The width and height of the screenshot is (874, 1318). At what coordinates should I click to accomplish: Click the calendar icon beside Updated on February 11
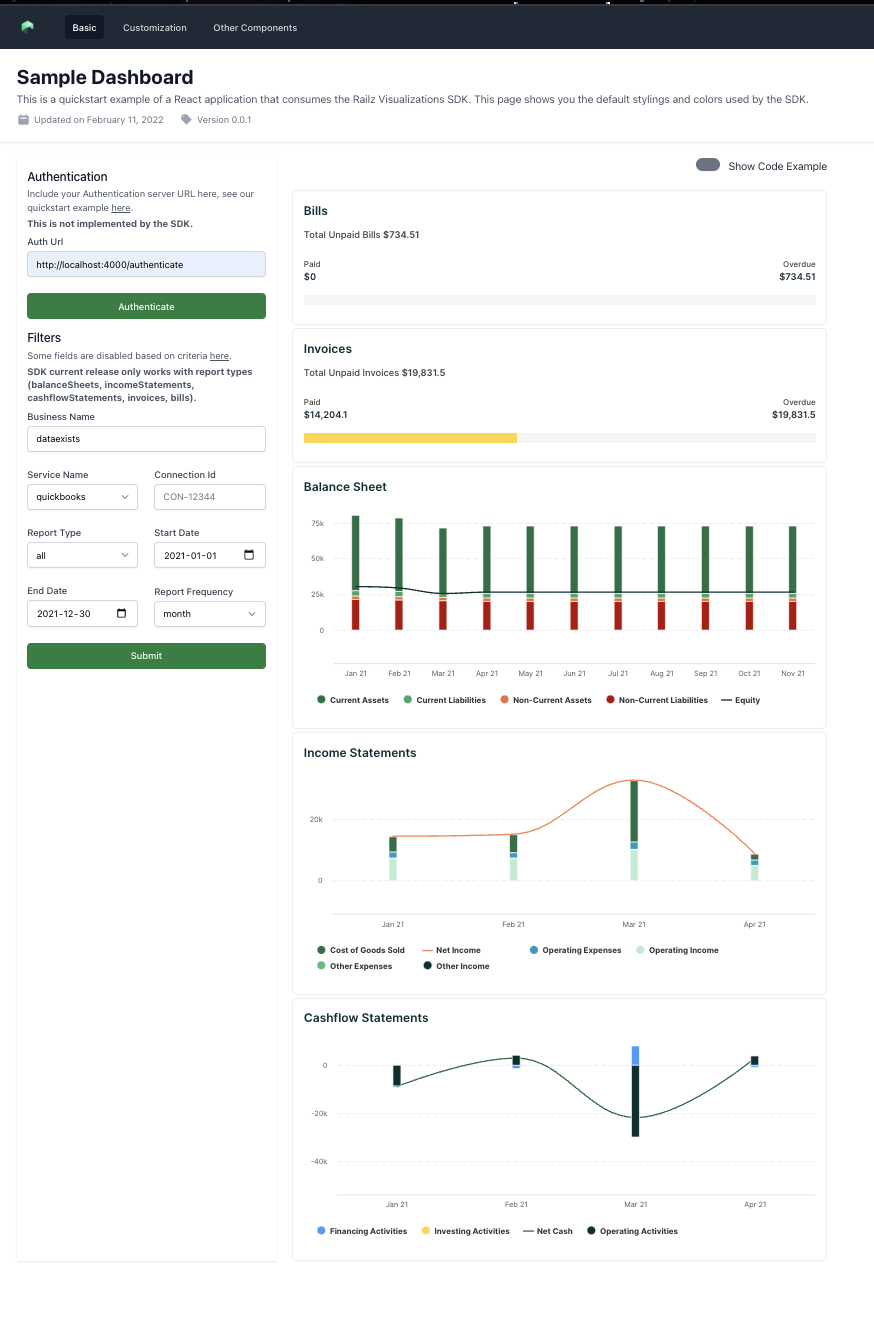coord(24,120)
